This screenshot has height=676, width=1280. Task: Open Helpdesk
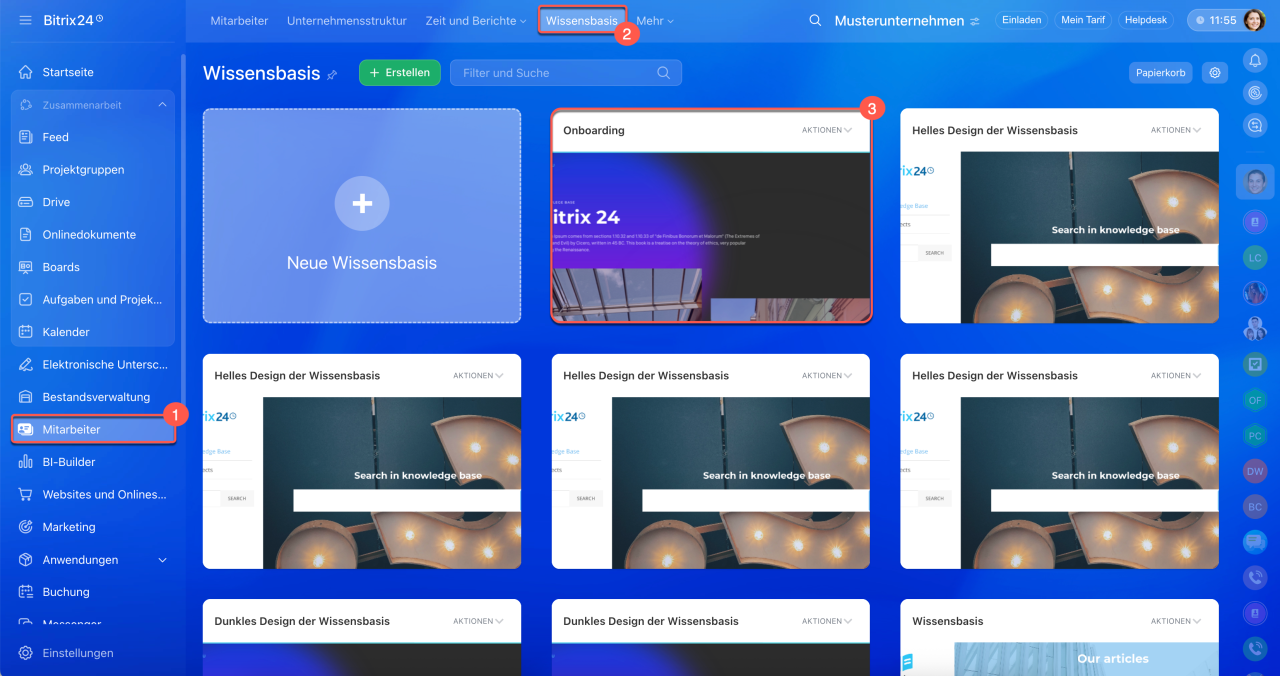1146,20
